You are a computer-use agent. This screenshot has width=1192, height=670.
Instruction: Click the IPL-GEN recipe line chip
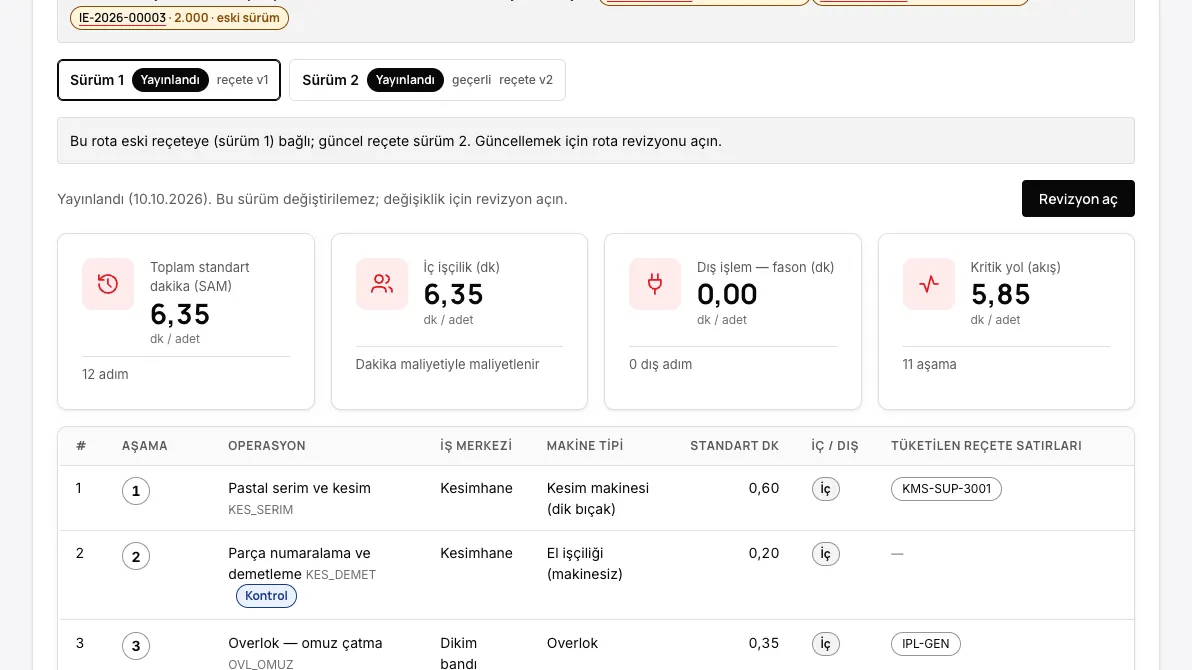coord(925,643)
